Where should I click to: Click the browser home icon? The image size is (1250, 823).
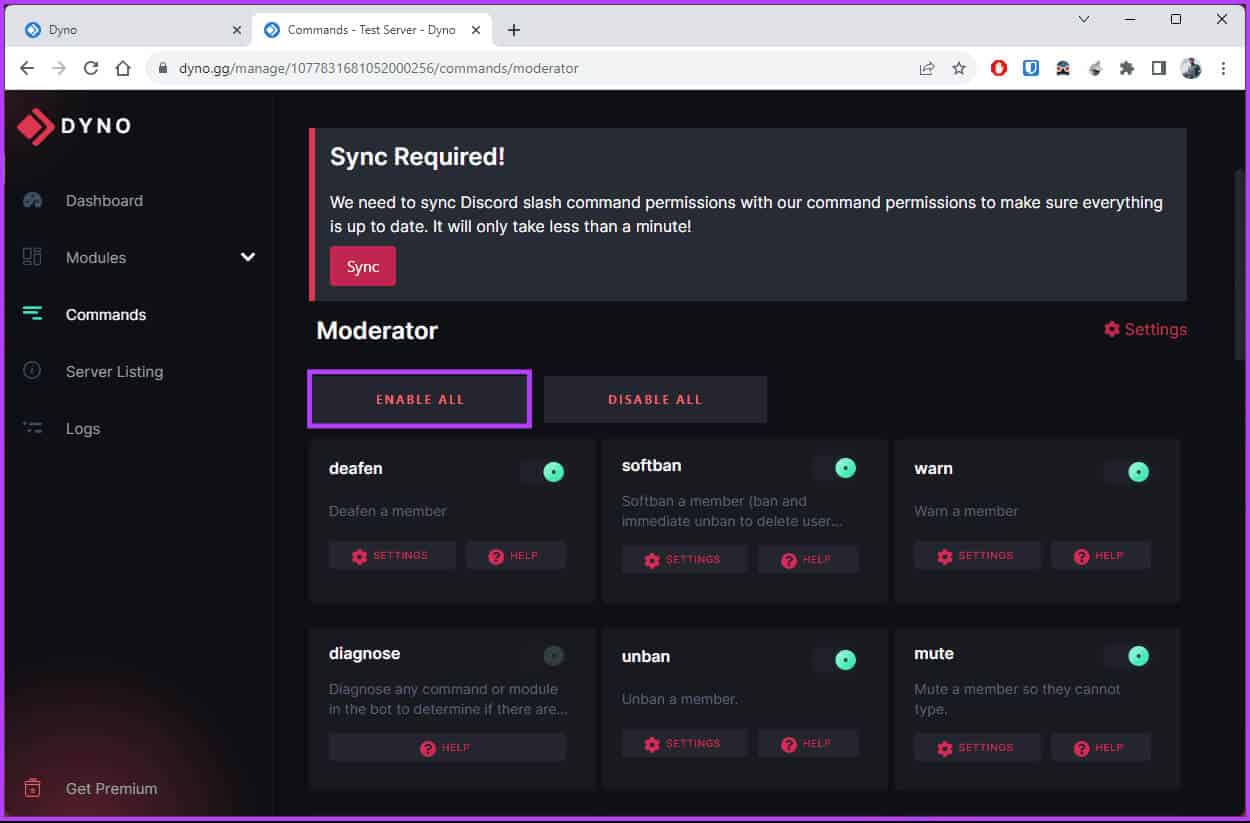[123, 68]
